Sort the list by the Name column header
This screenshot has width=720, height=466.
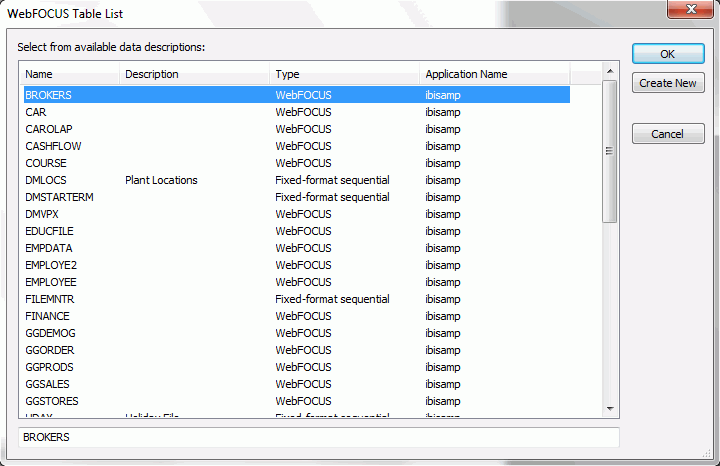[x=69, y=74]
